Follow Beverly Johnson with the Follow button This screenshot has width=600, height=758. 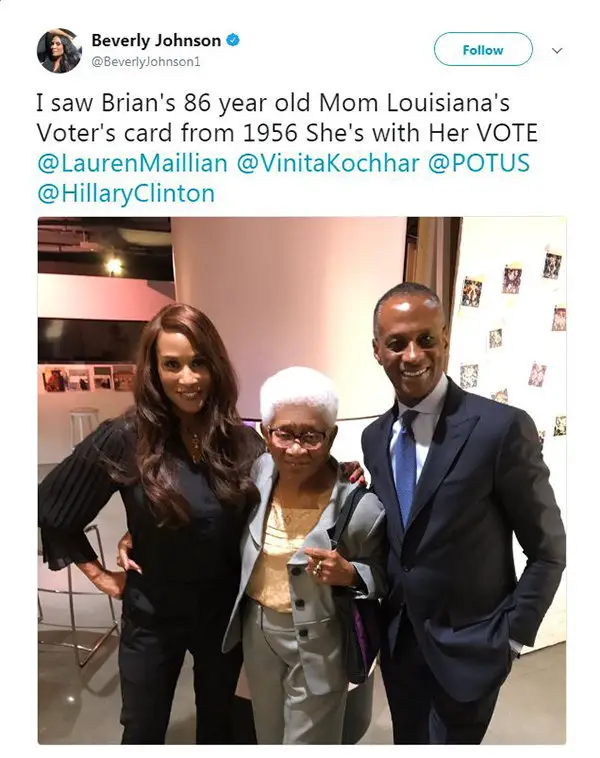pos(483,49)
